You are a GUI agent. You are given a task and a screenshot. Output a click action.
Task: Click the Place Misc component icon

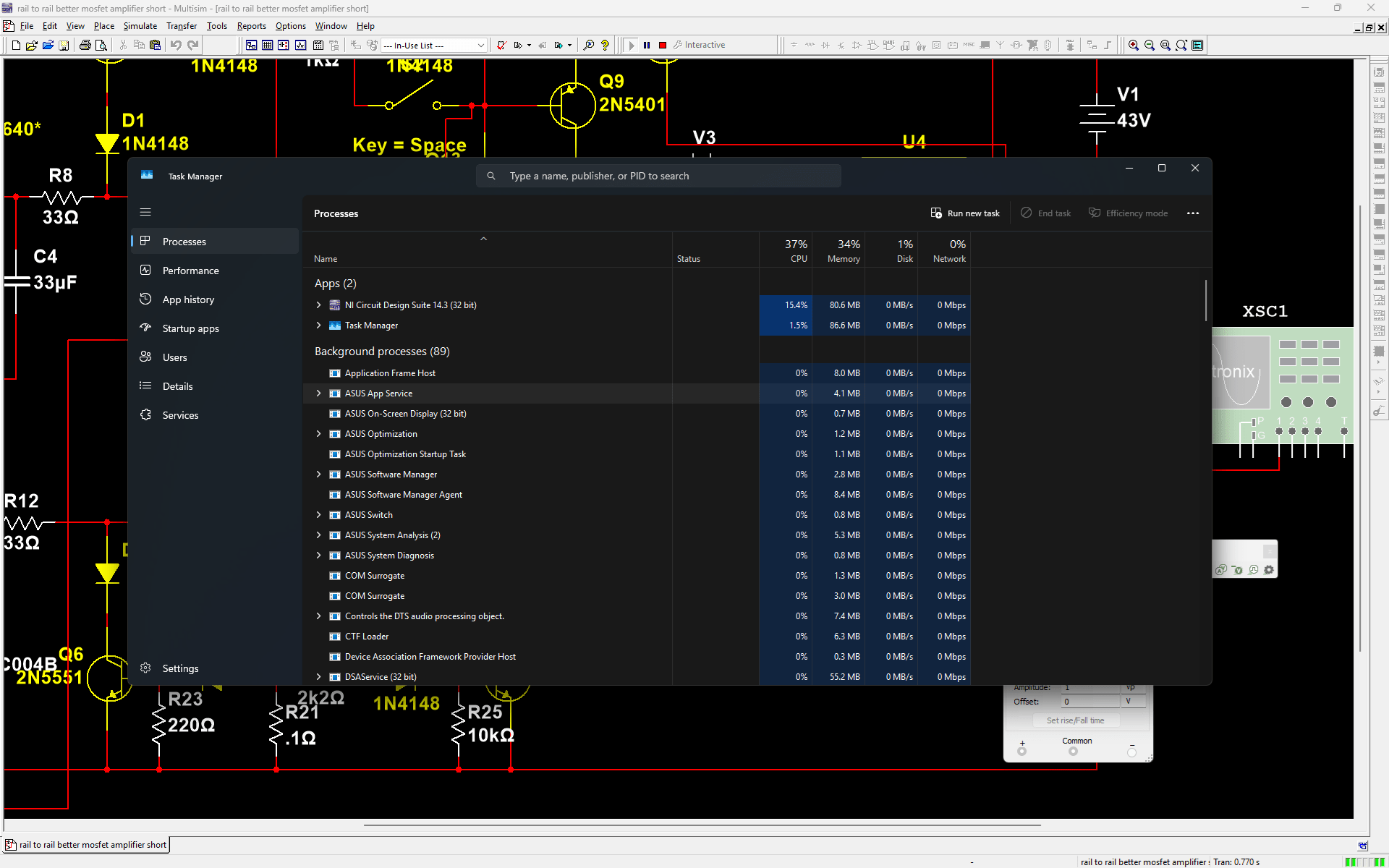click(969, 45)
